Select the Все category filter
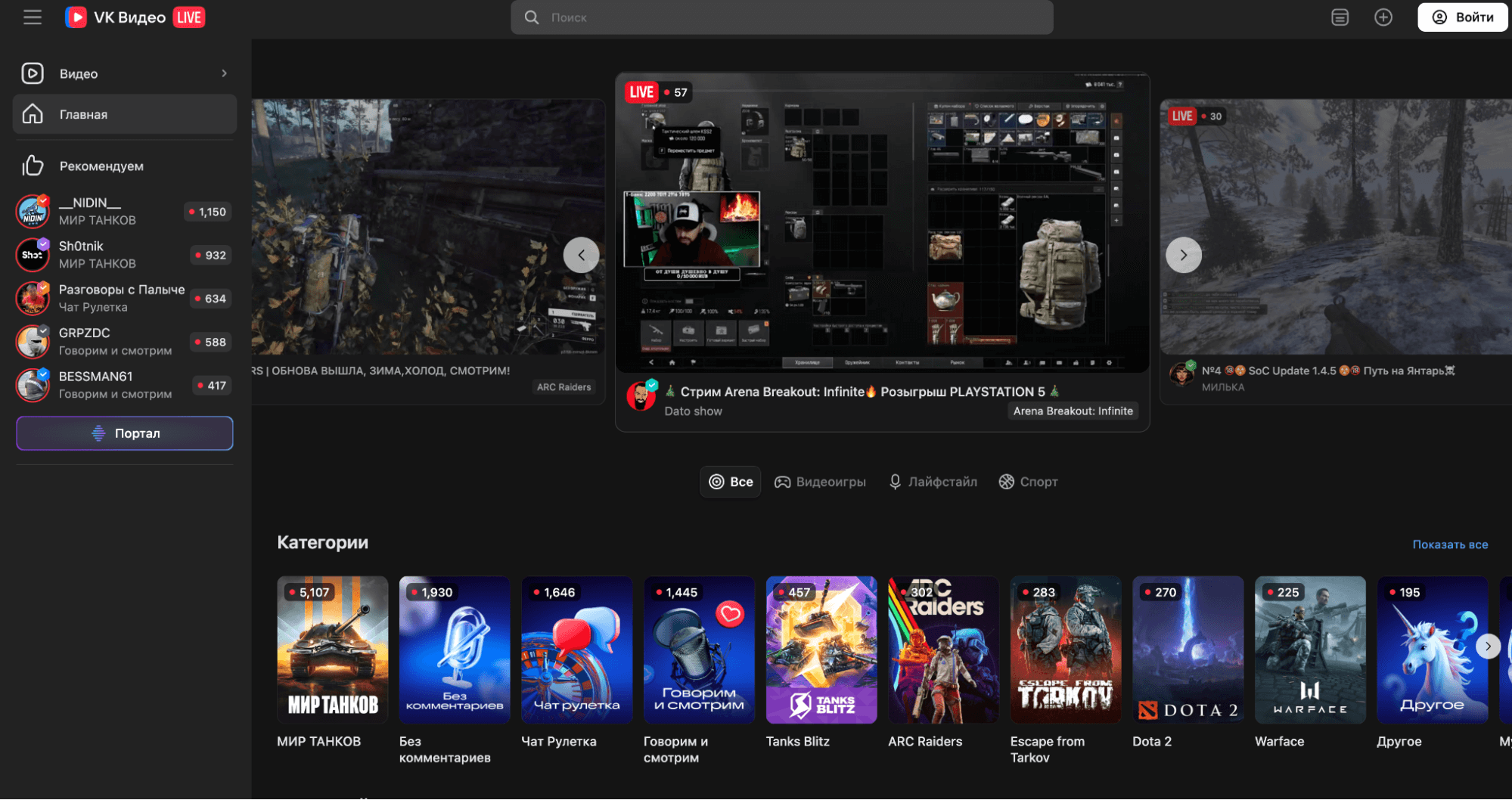 [x=731, y=482]
